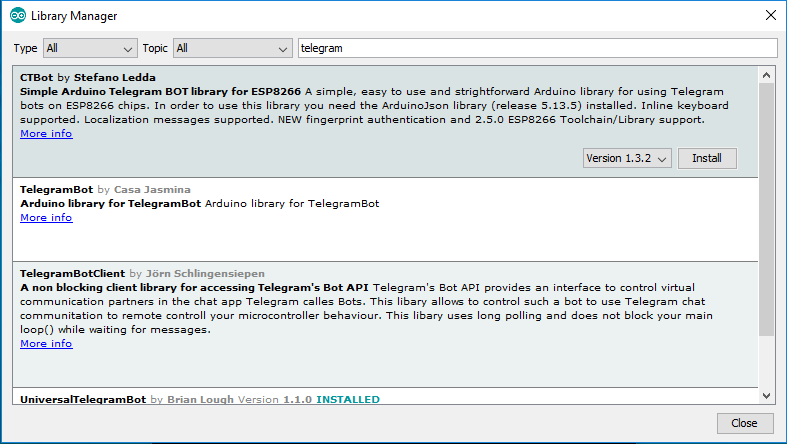Install the CTBot library
Screen dimensions: 787x444
tap(707, 158)
